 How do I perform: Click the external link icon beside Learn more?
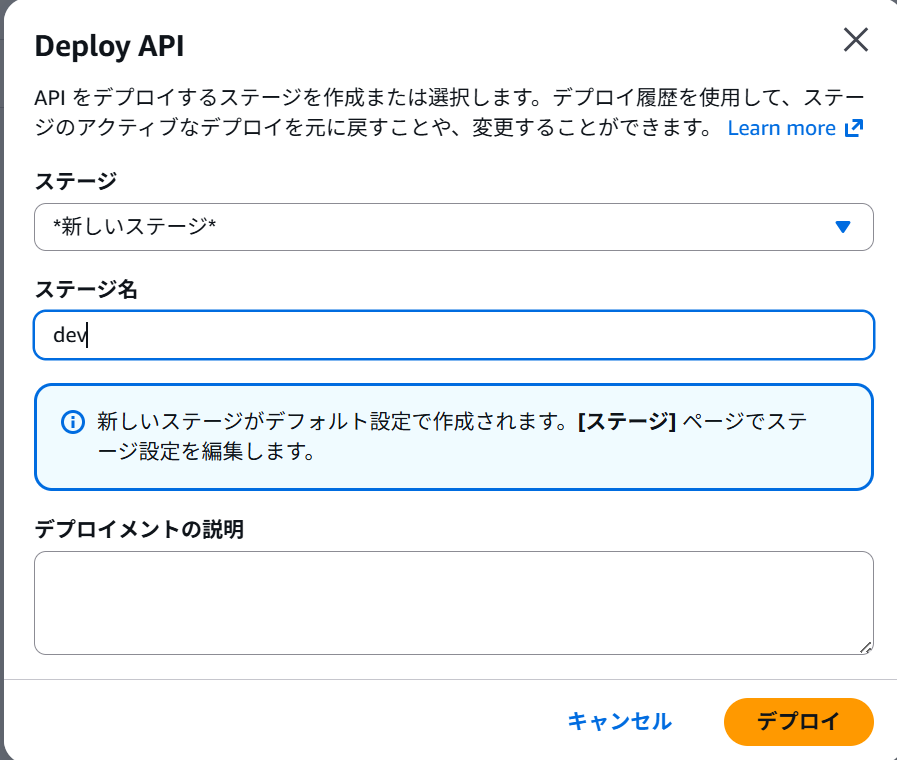coord(856,128)
